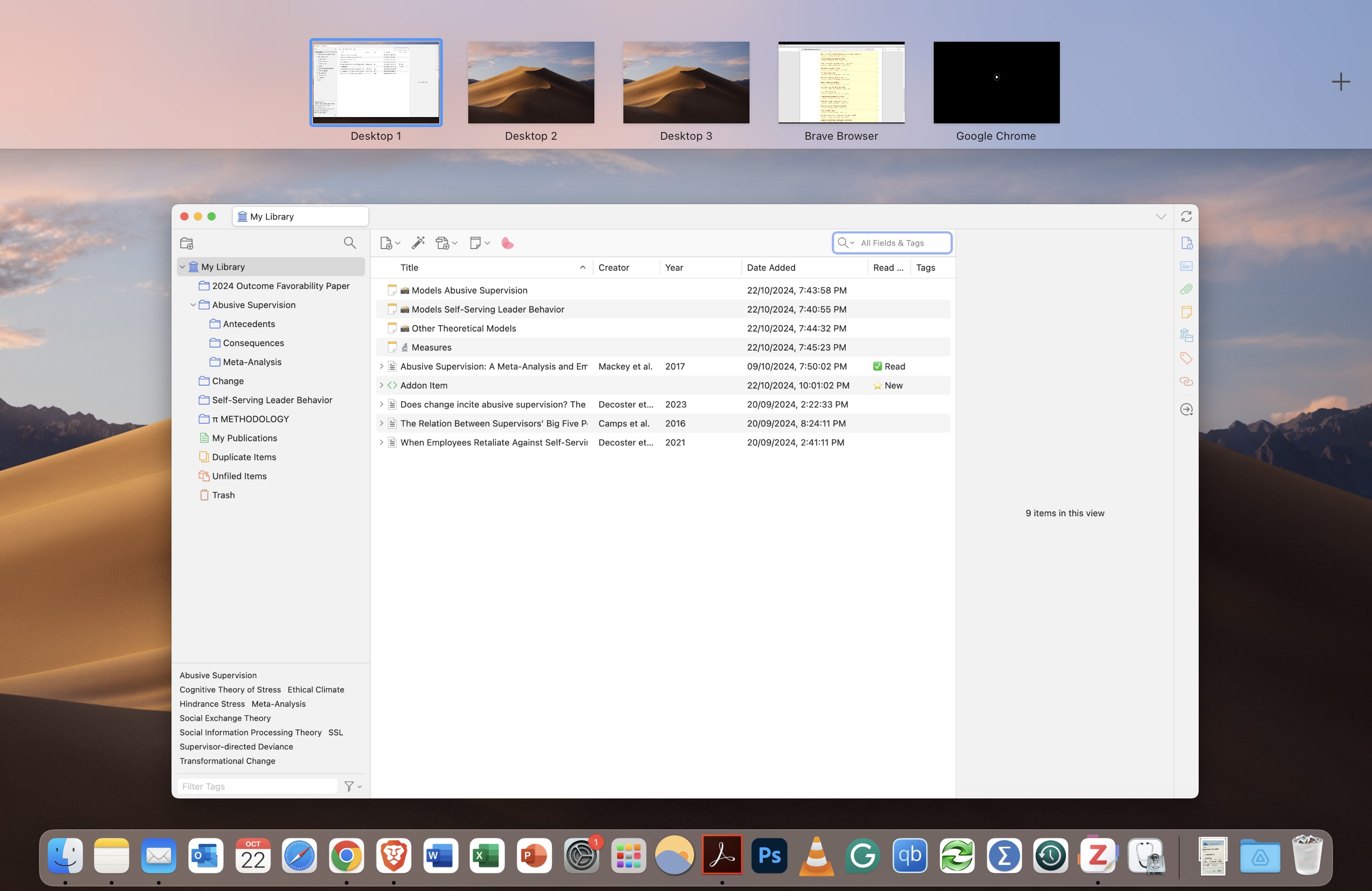Select the Unfiled Items collection
This screenshot has height=891, width=1372.
tap(239, 476)
